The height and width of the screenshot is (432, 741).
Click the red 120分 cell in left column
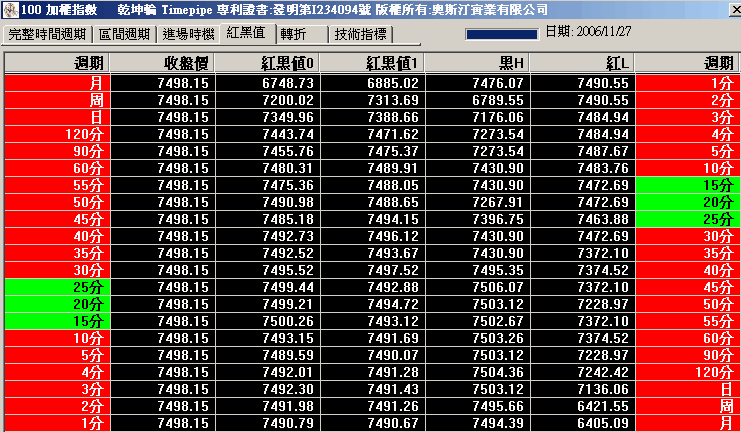click(x=56, y=134)
